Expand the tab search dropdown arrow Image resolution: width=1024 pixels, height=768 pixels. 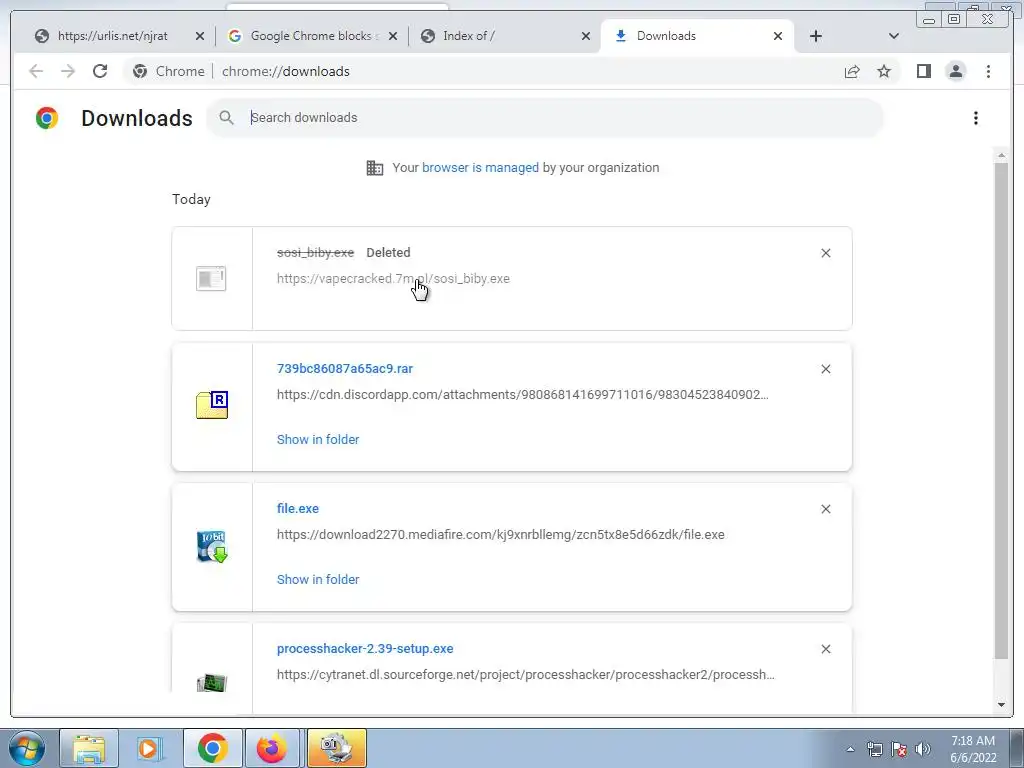(894, 37)
